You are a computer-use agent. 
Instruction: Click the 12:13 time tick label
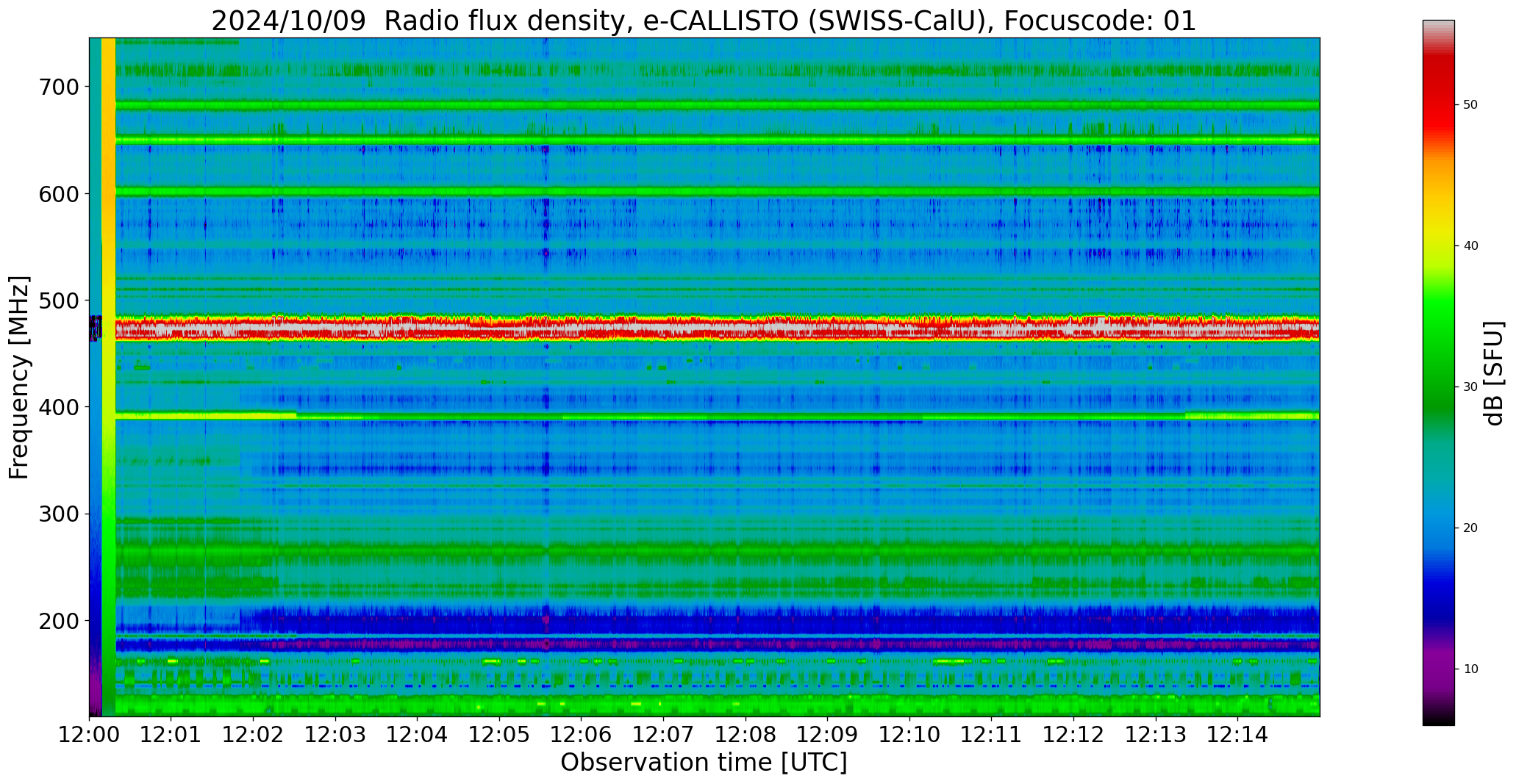(x=1155, y=734)
